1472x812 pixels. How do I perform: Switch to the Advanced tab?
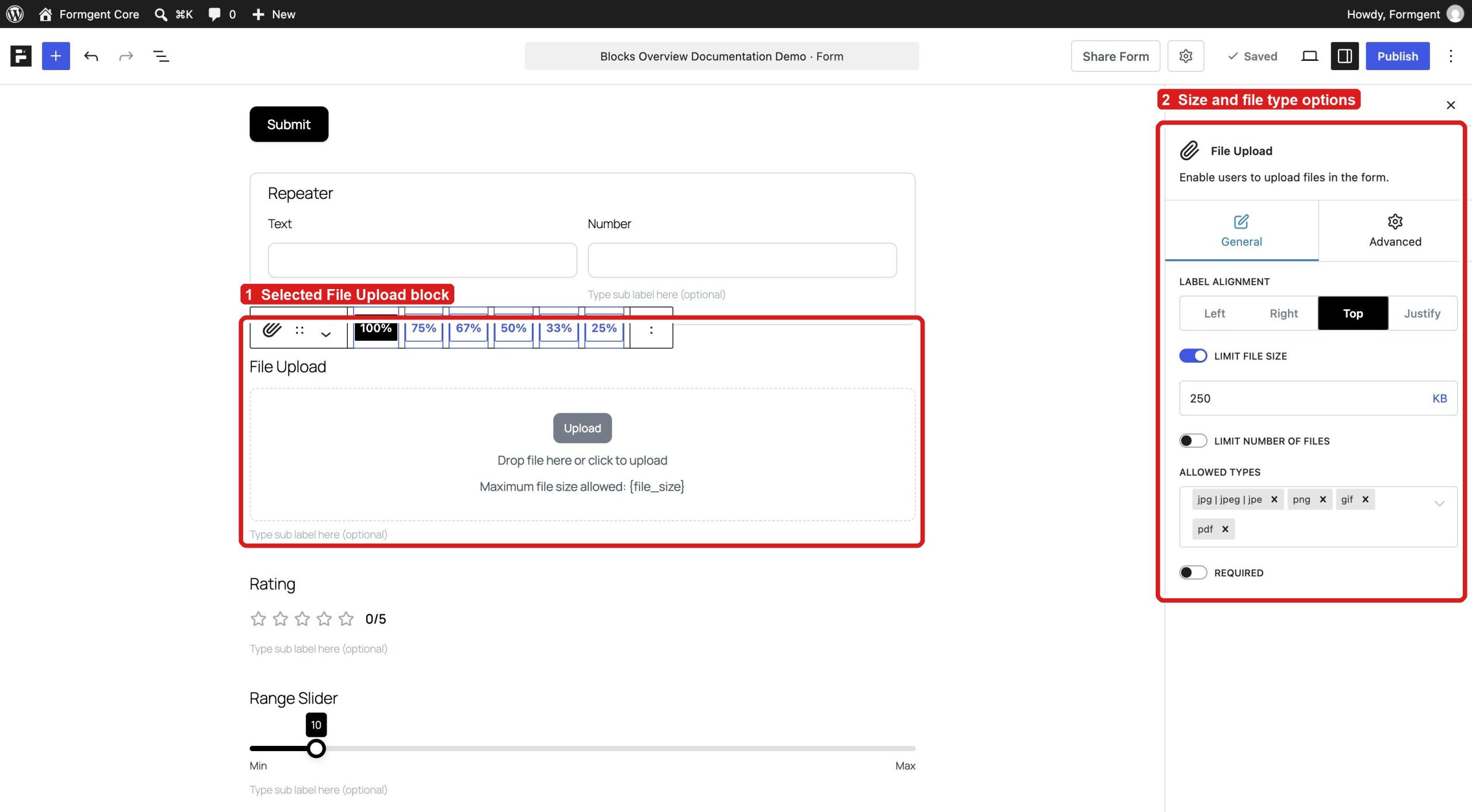point(1395,231)
